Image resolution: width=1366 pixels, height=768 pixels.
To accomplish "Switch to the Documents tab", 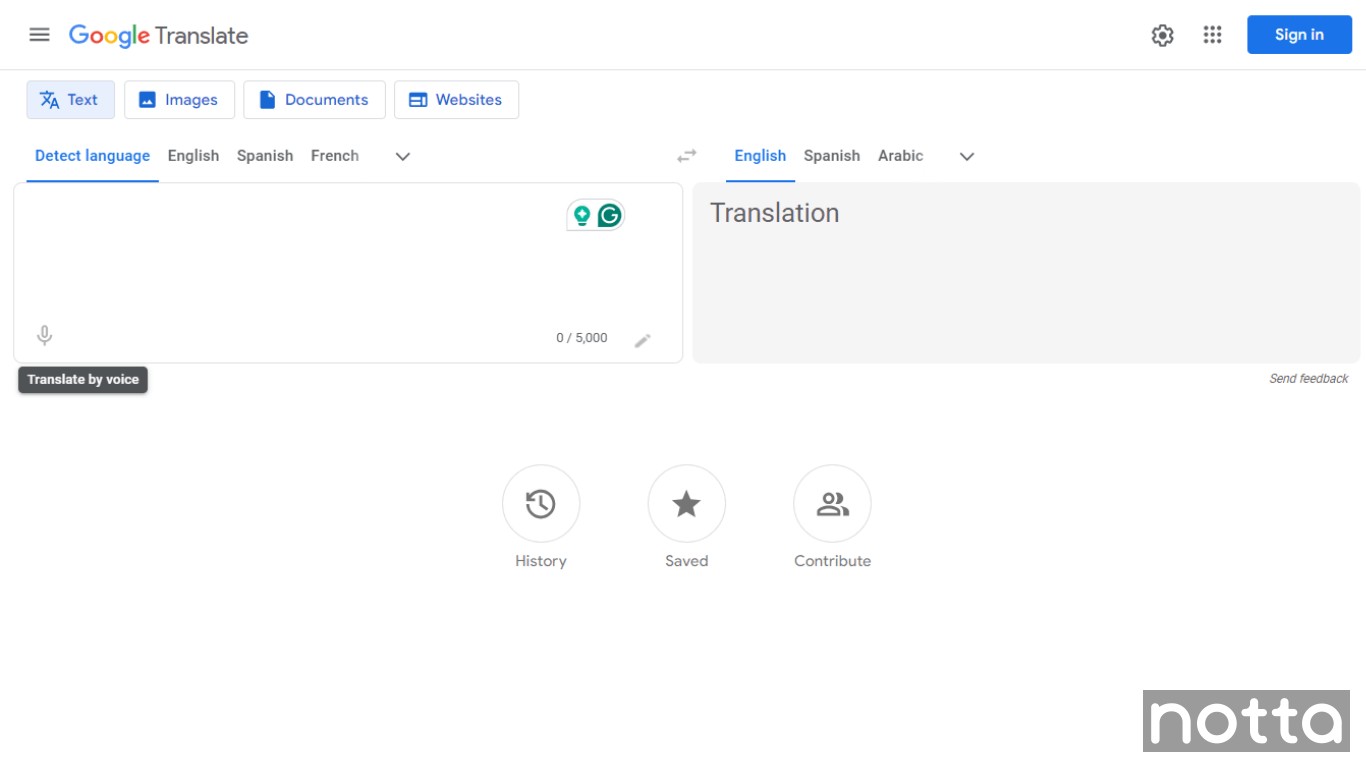I will tap(314, 99).
